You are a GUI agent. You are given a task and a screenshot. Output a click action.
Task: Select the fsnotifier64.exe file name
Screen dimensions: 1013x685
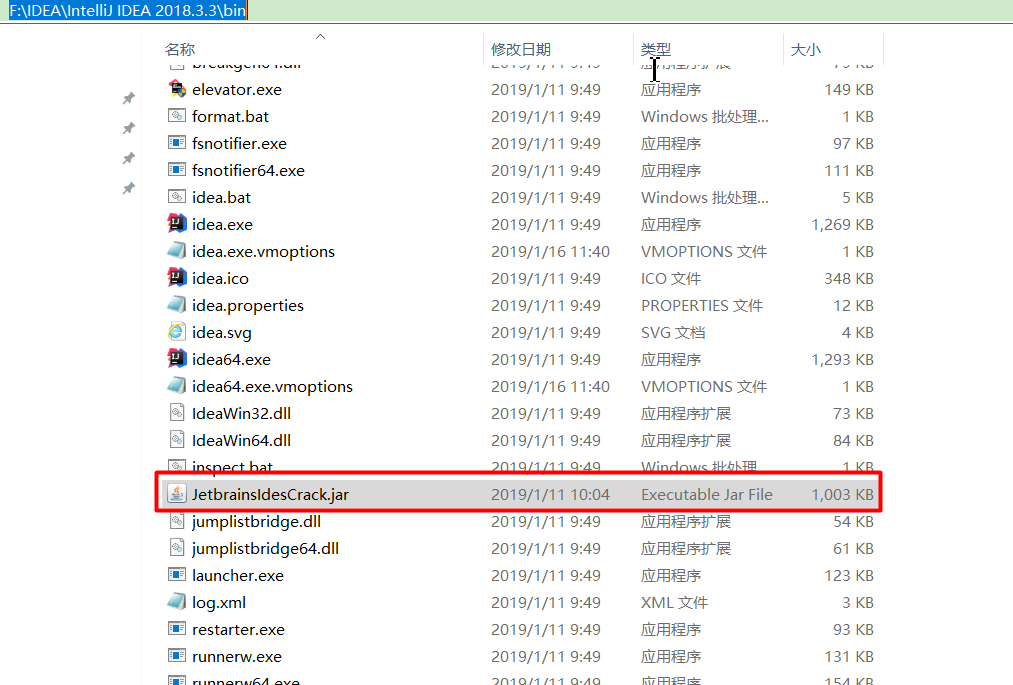[248, 171]
